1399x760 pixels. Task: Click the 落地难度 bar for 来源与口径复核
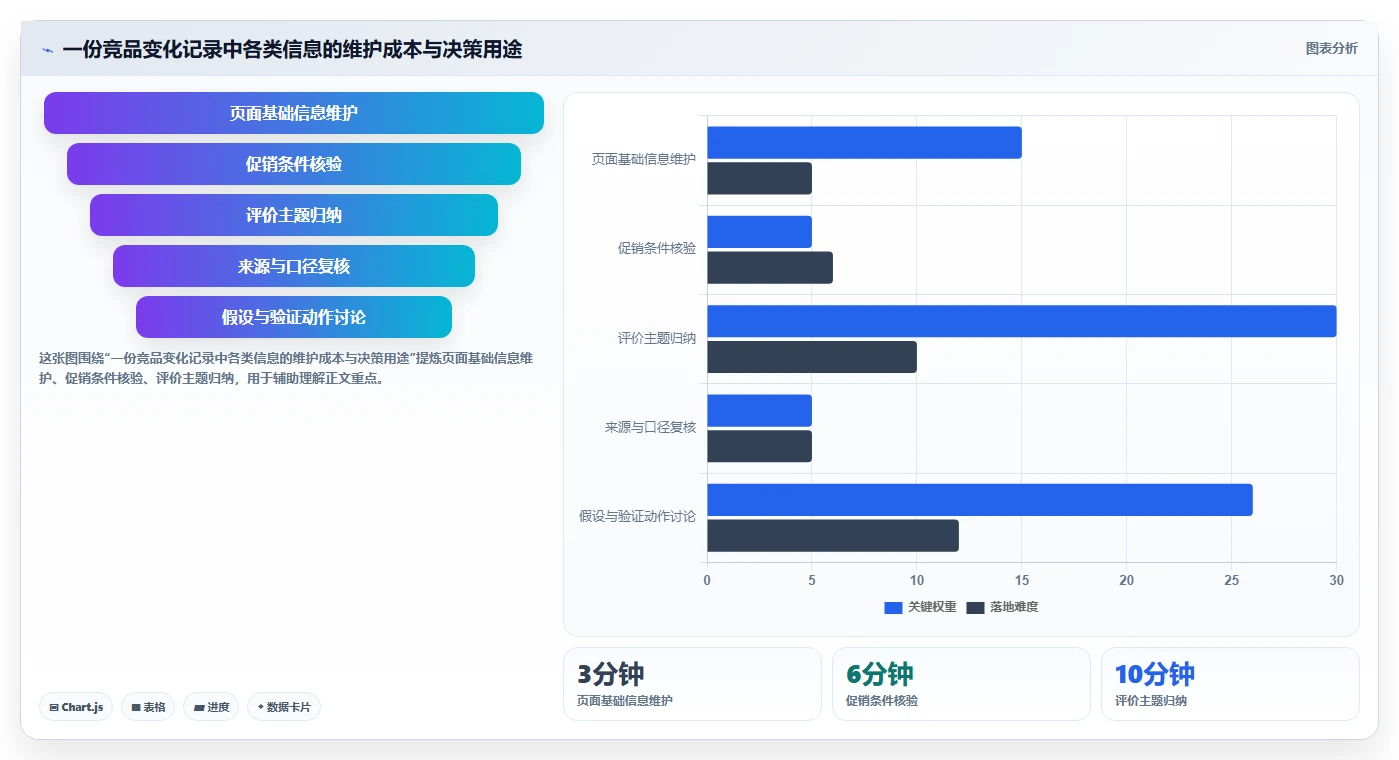point(759,446)
